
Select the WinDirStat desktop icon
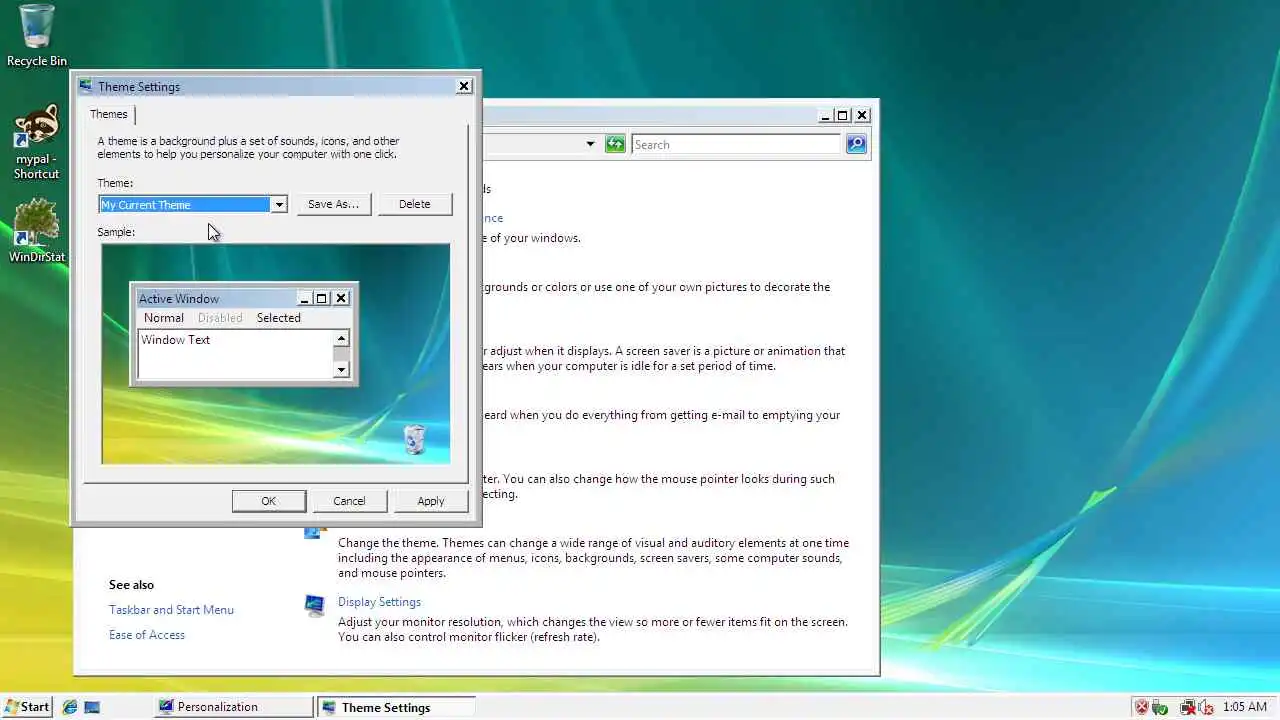[x=37, y=230]
